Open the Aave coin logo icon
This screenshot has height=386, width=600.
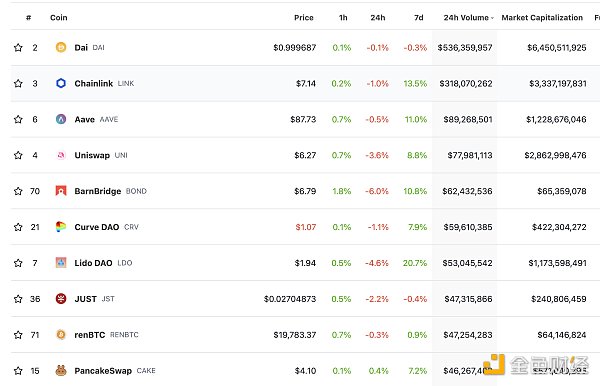61,119
